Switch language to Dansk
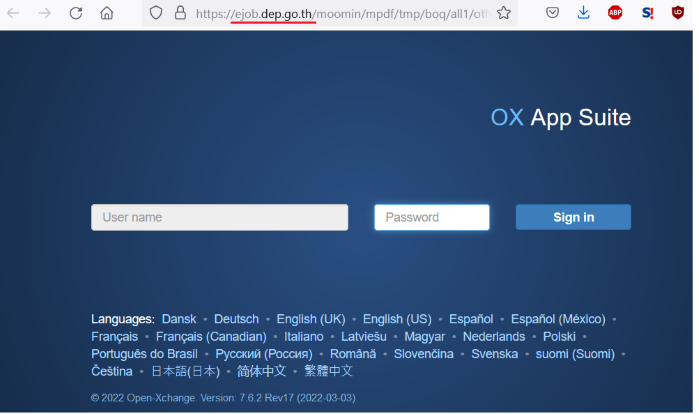 click(x=179, y=319)
